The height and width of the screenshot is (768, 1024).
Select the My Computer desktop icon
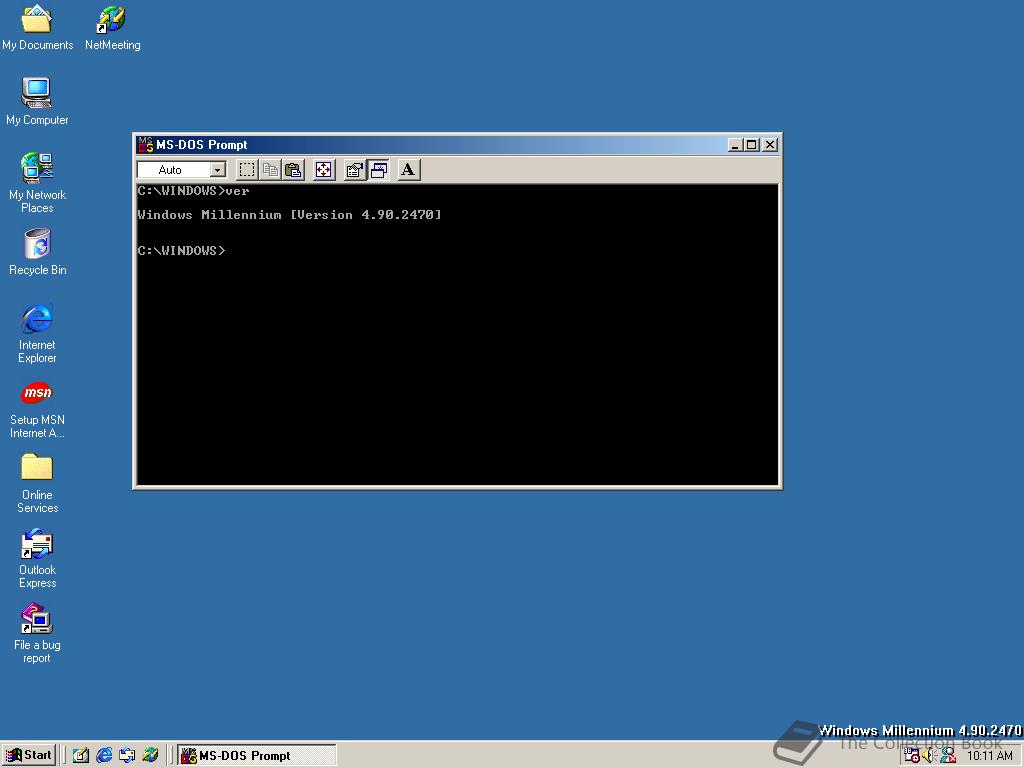(37, 102)
